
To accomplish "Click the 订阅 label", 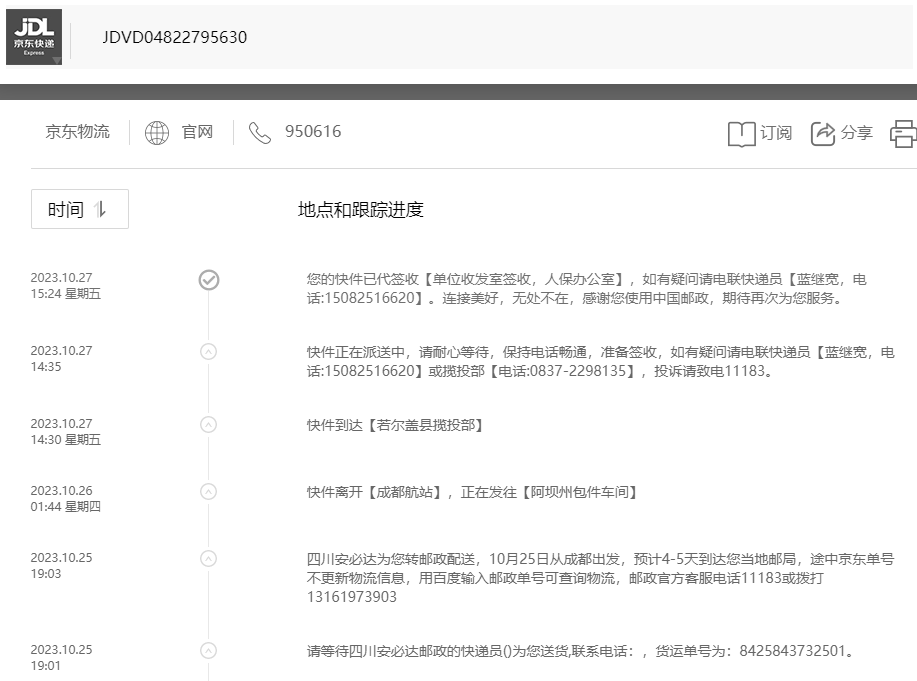I will click(x=775, y=133).
